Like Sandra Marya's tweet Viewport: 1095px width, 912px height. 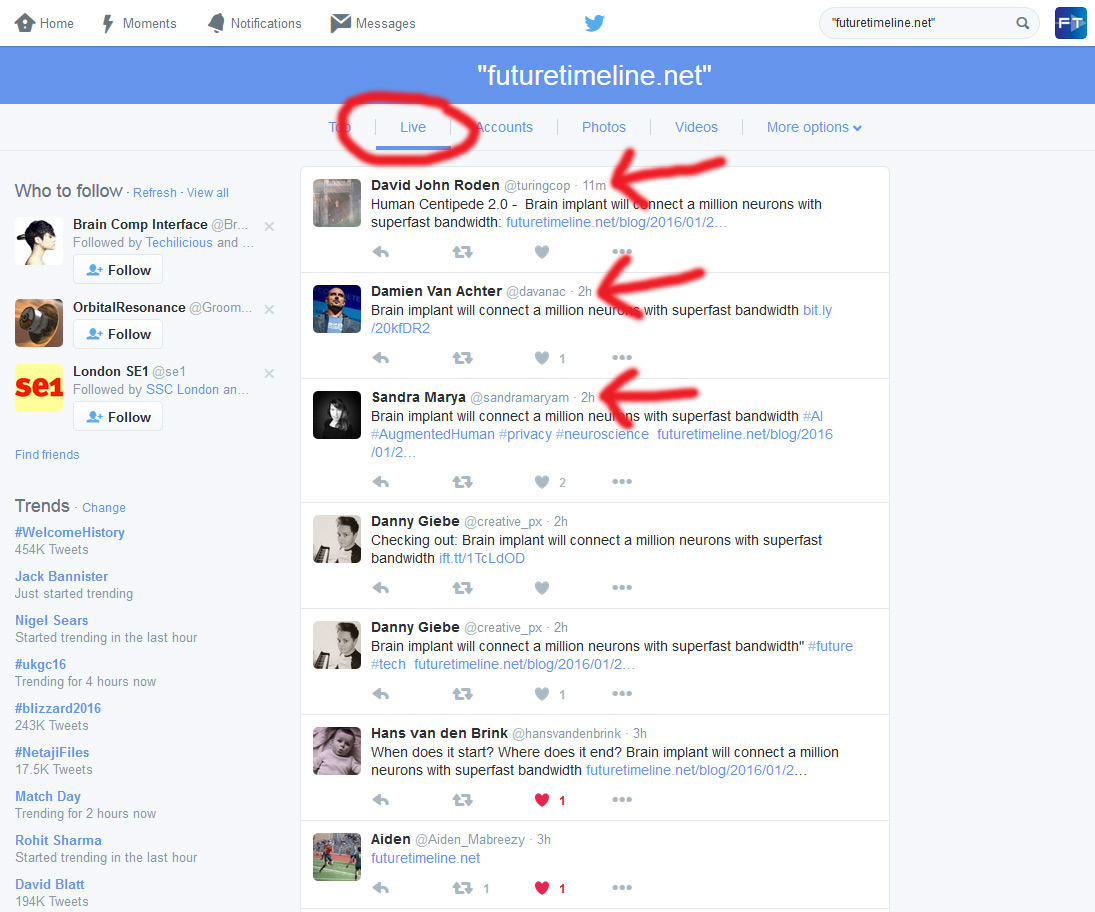[542, 482]
